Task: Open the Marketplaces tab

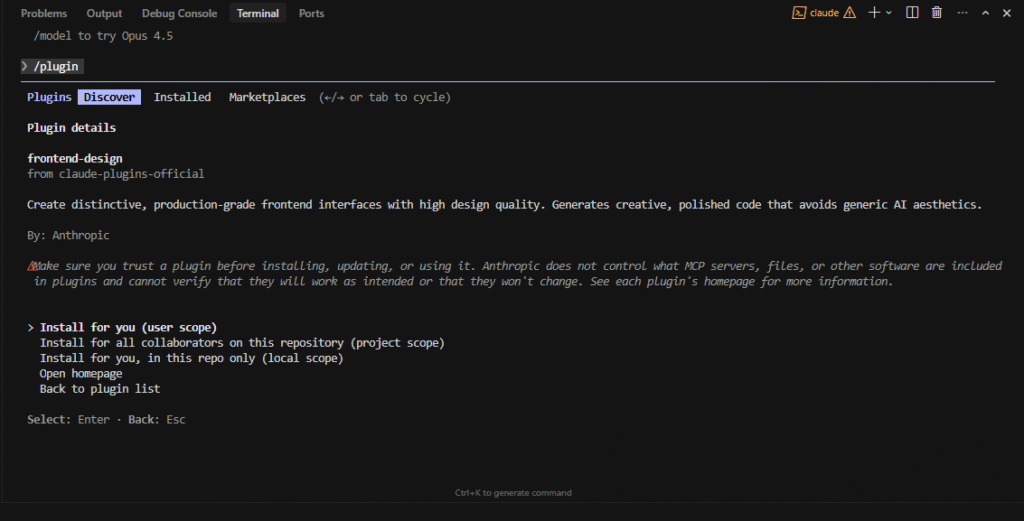Action: coord(267,97)
